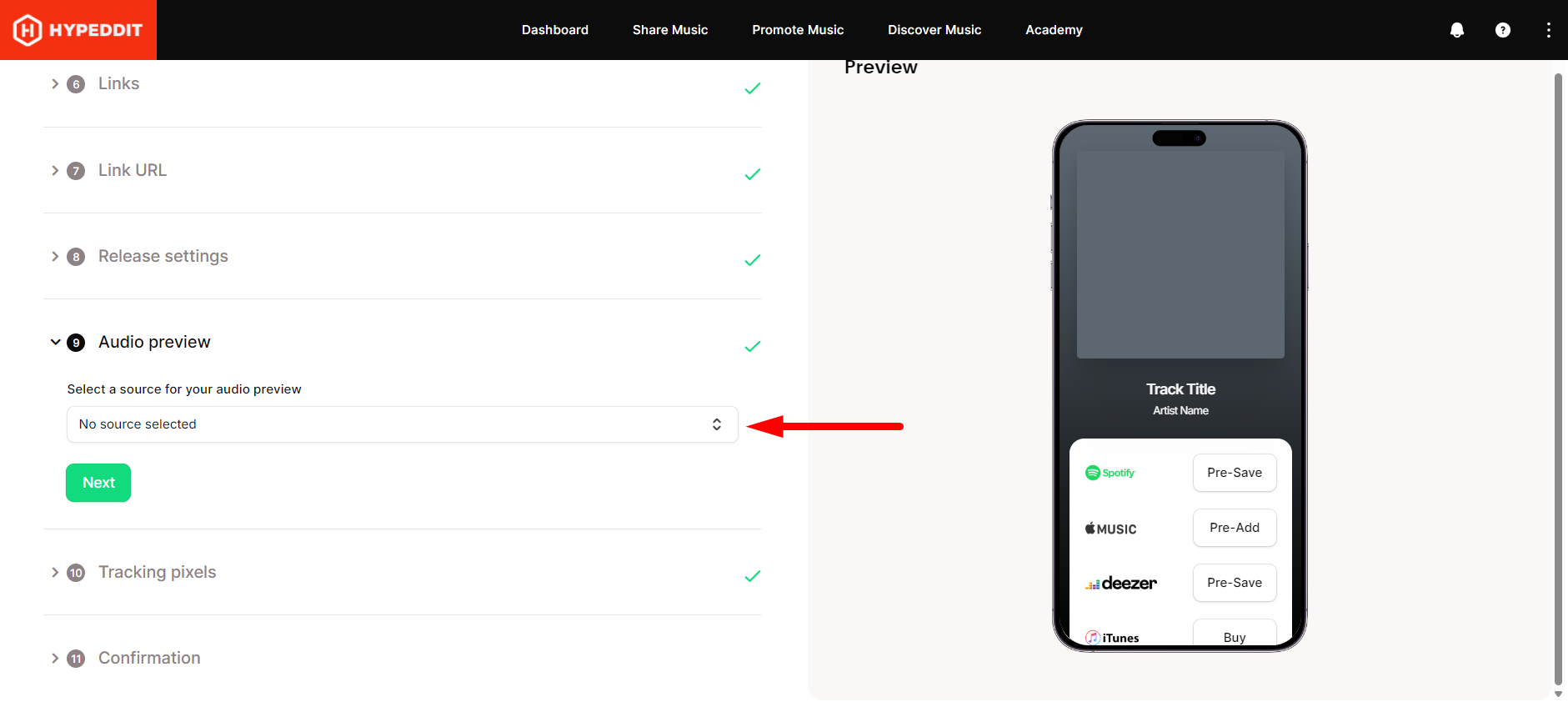Open the three-dot more options menu
Image resolution: width=1568 pixels, height=722 pixels.
tap(1548, 30)
